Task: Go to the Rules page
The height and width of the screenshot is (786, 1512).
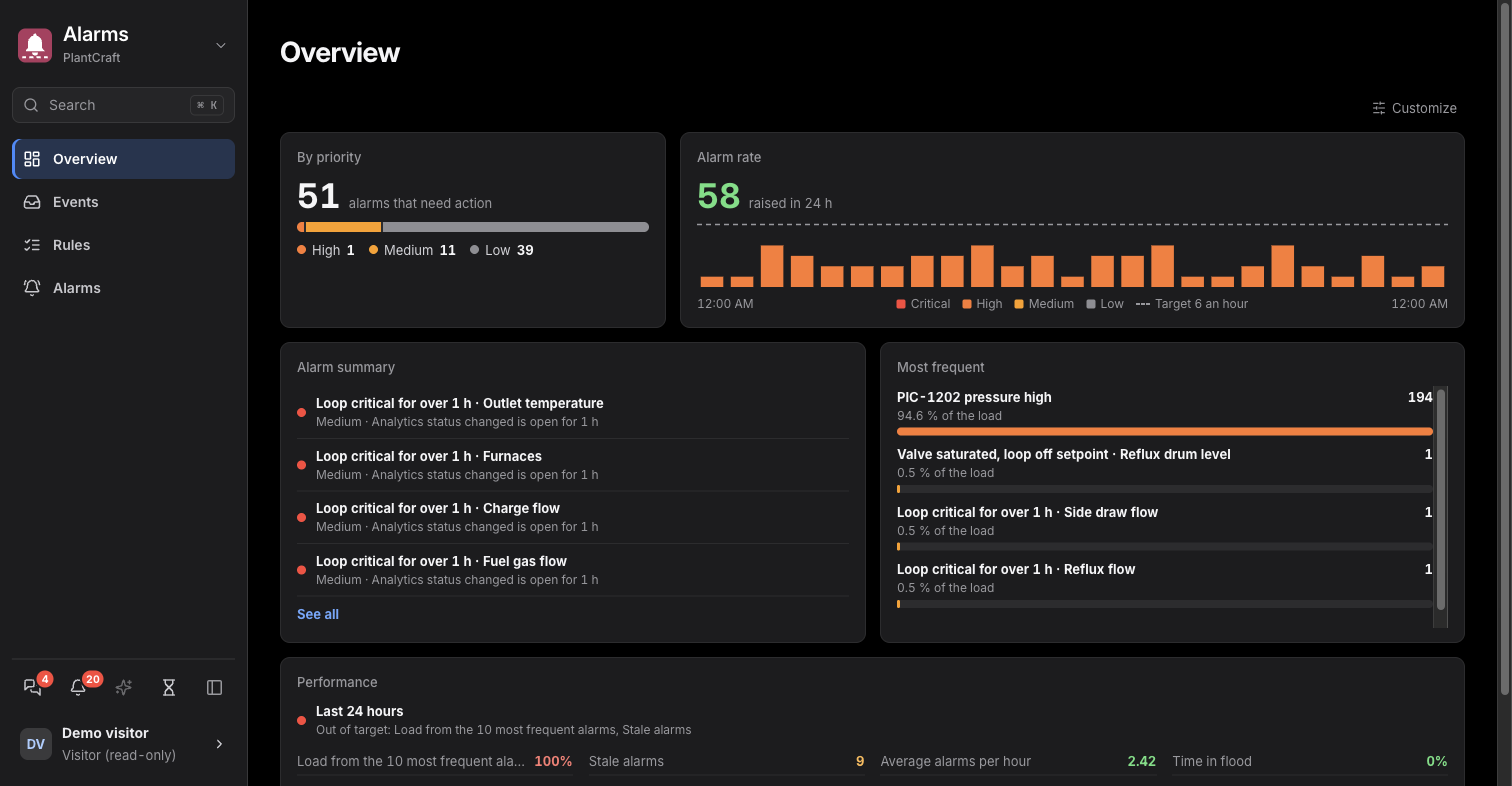Action: tap(123, 245)
